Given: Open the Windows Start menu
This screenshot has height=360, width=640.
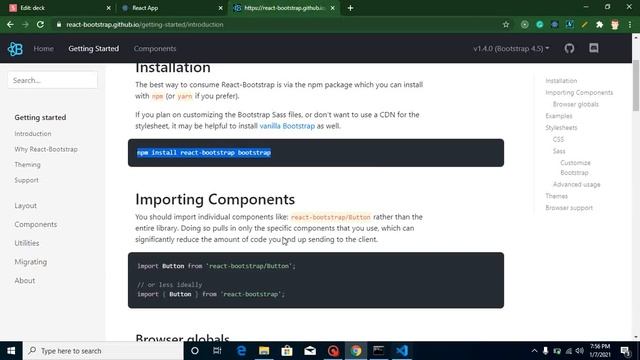Looking at the screenshot, I should (11, 351).
